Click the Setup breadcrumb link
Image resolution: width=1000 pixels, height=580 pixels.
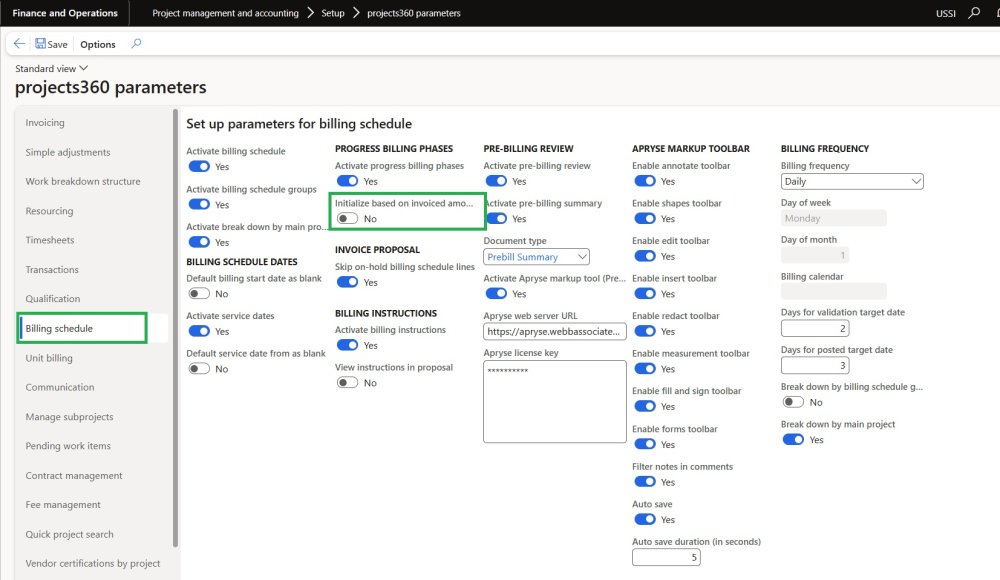click(x=333, y=13)
